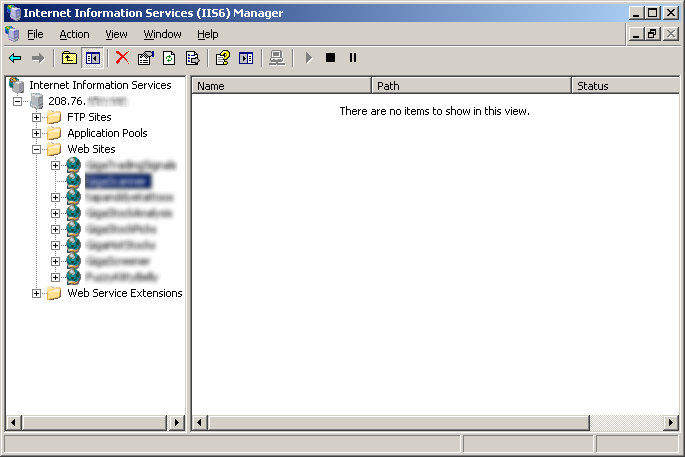Image resolution: width=685 pixels, height=457 pixels.
Task: Expand the Web Service Extensions node
Action: point(37,294)
